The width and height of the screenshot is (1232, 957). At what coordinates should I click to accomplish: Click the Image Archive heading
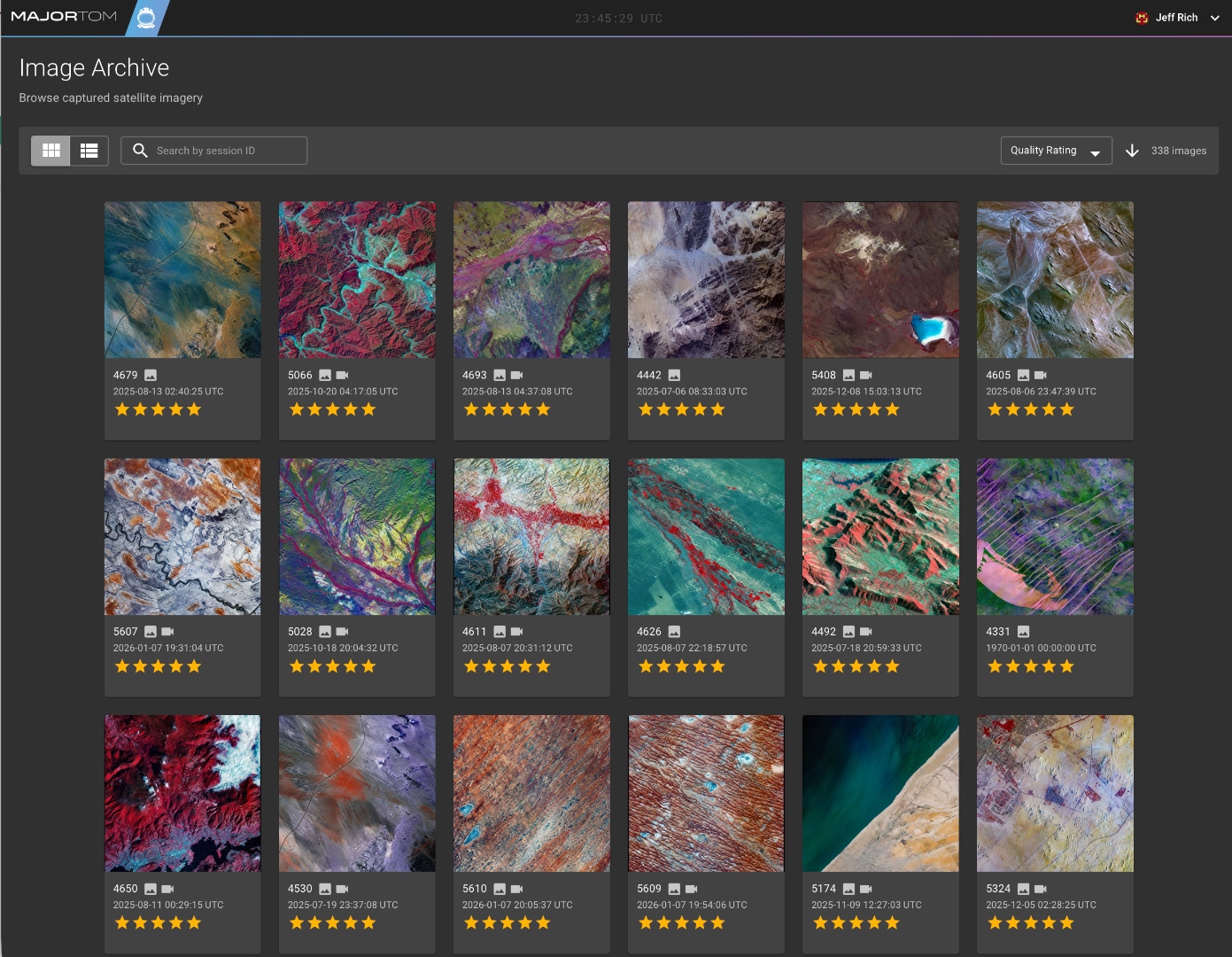tap(94, 67)
